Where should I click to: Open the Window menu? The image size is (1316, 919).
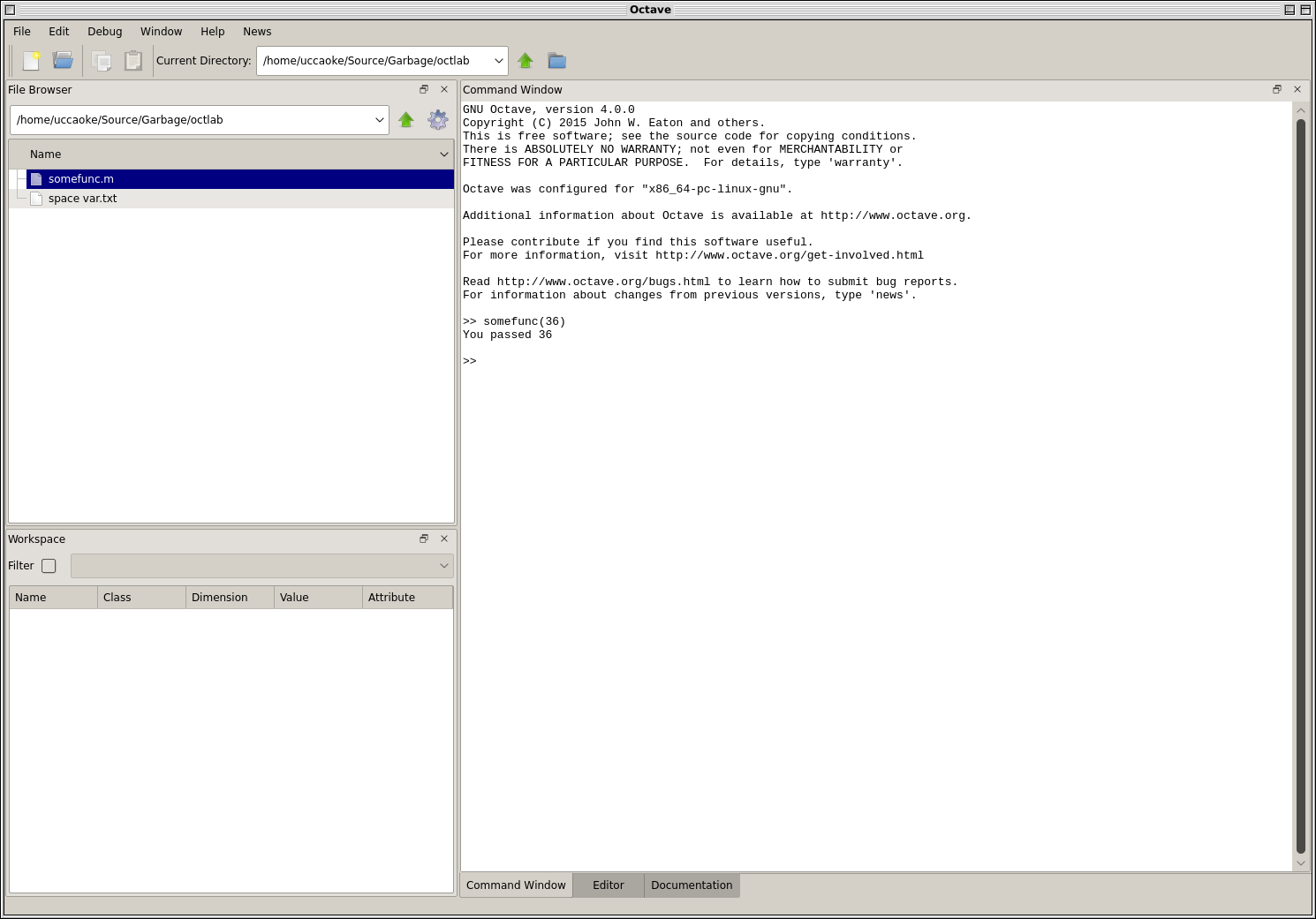click(x=162, y=32)
